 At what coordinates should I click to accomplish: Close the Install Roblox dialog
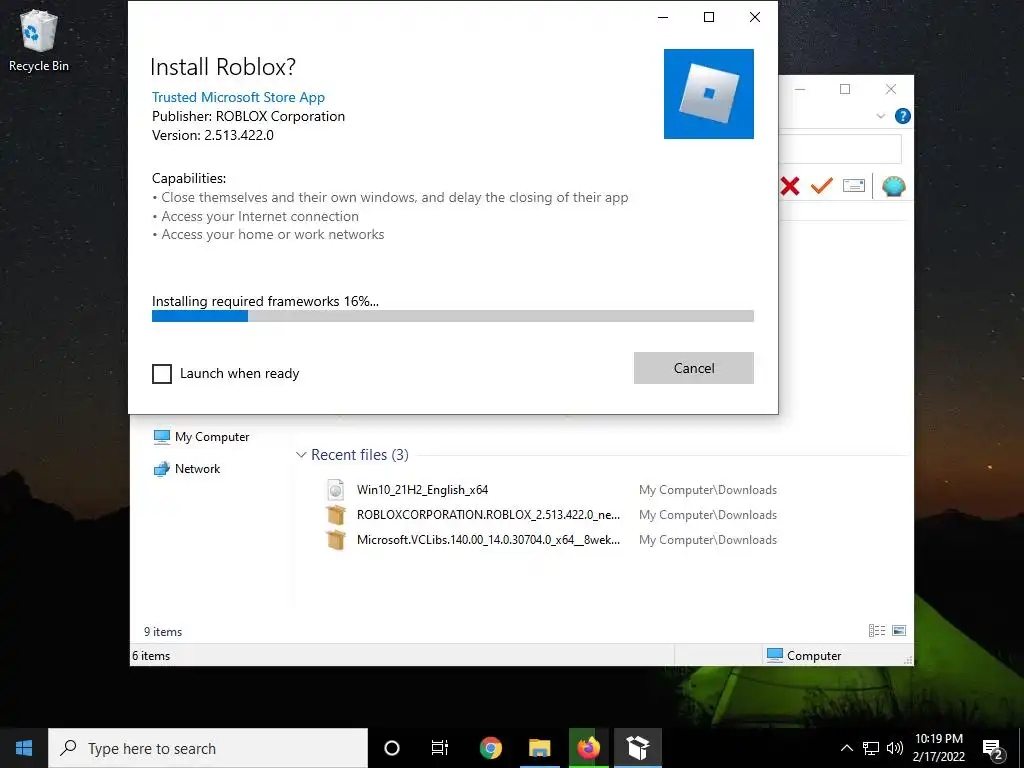tap(755, 18)
